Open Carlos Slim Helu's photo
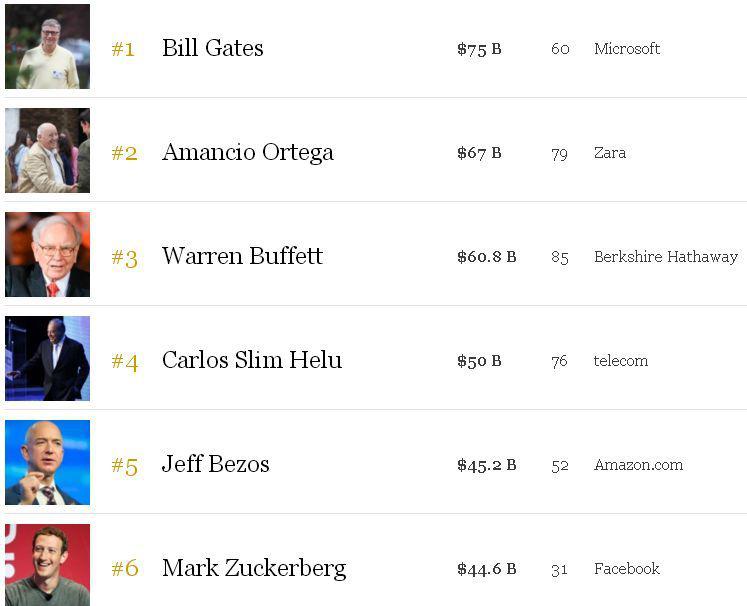 tap(47, 358)
